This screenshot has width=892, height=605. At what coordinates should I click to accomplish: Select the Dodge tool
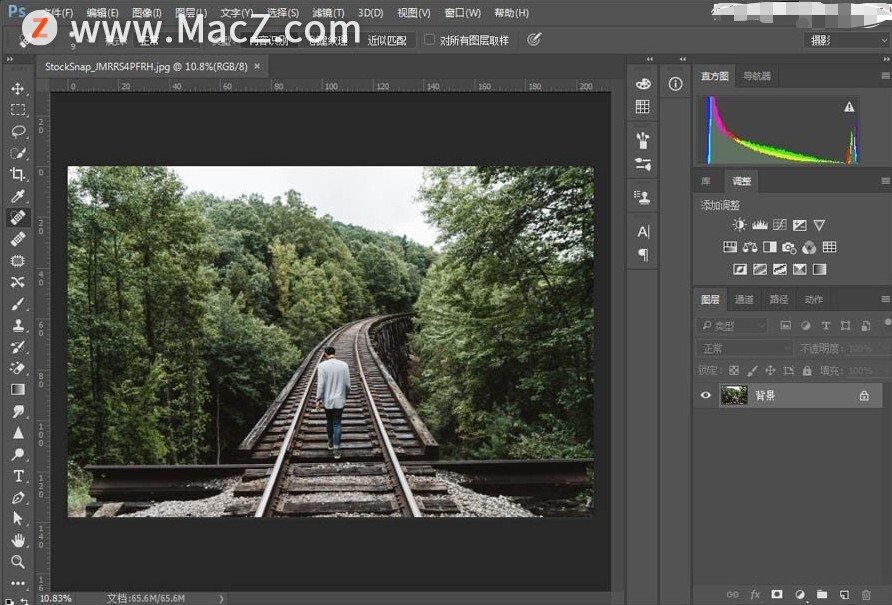click(x=18, y=454)
